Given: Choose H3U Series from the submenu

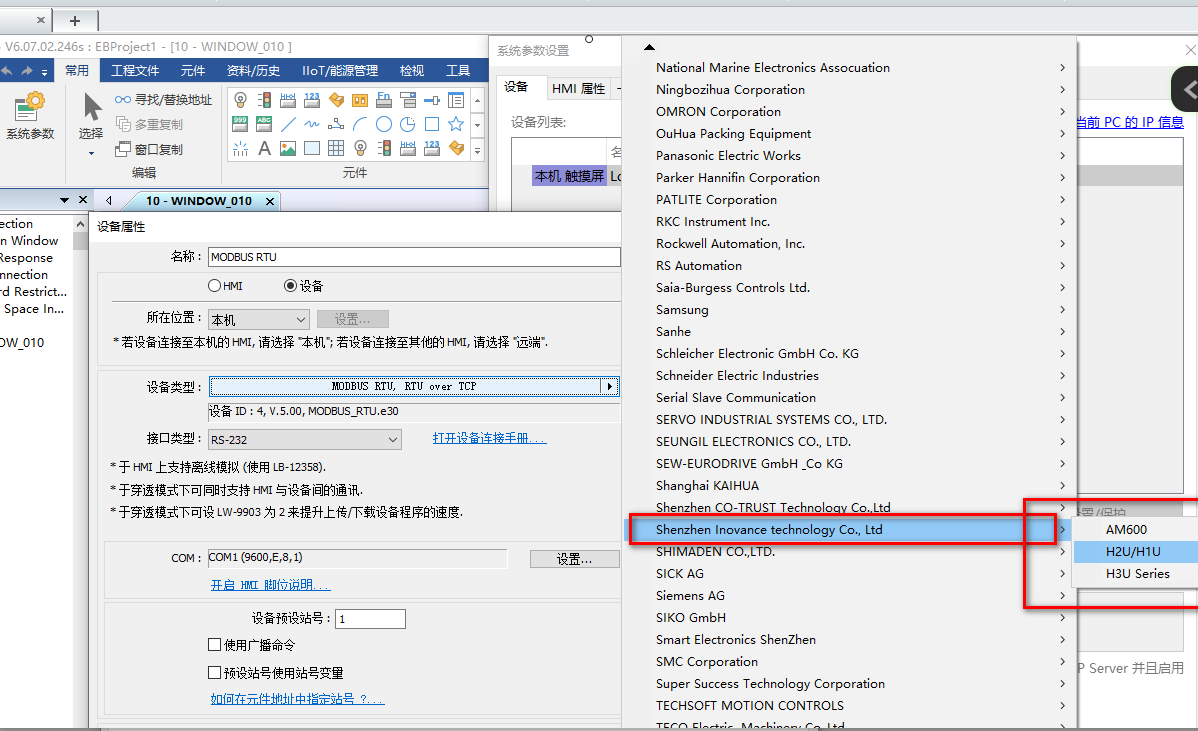Looking at the screenshot, I should pos(1137,574).
